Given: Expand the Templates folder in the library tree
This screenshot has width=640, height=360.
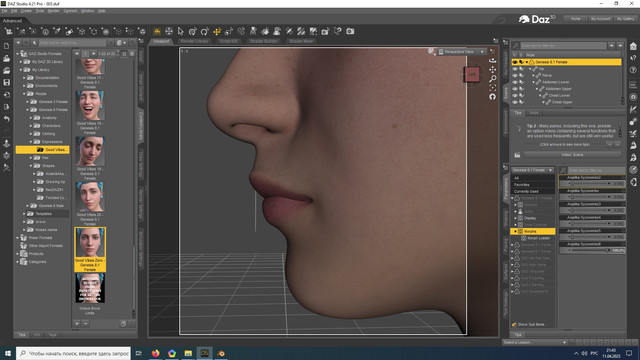Looking at the screenshot, I should (24, 213).
